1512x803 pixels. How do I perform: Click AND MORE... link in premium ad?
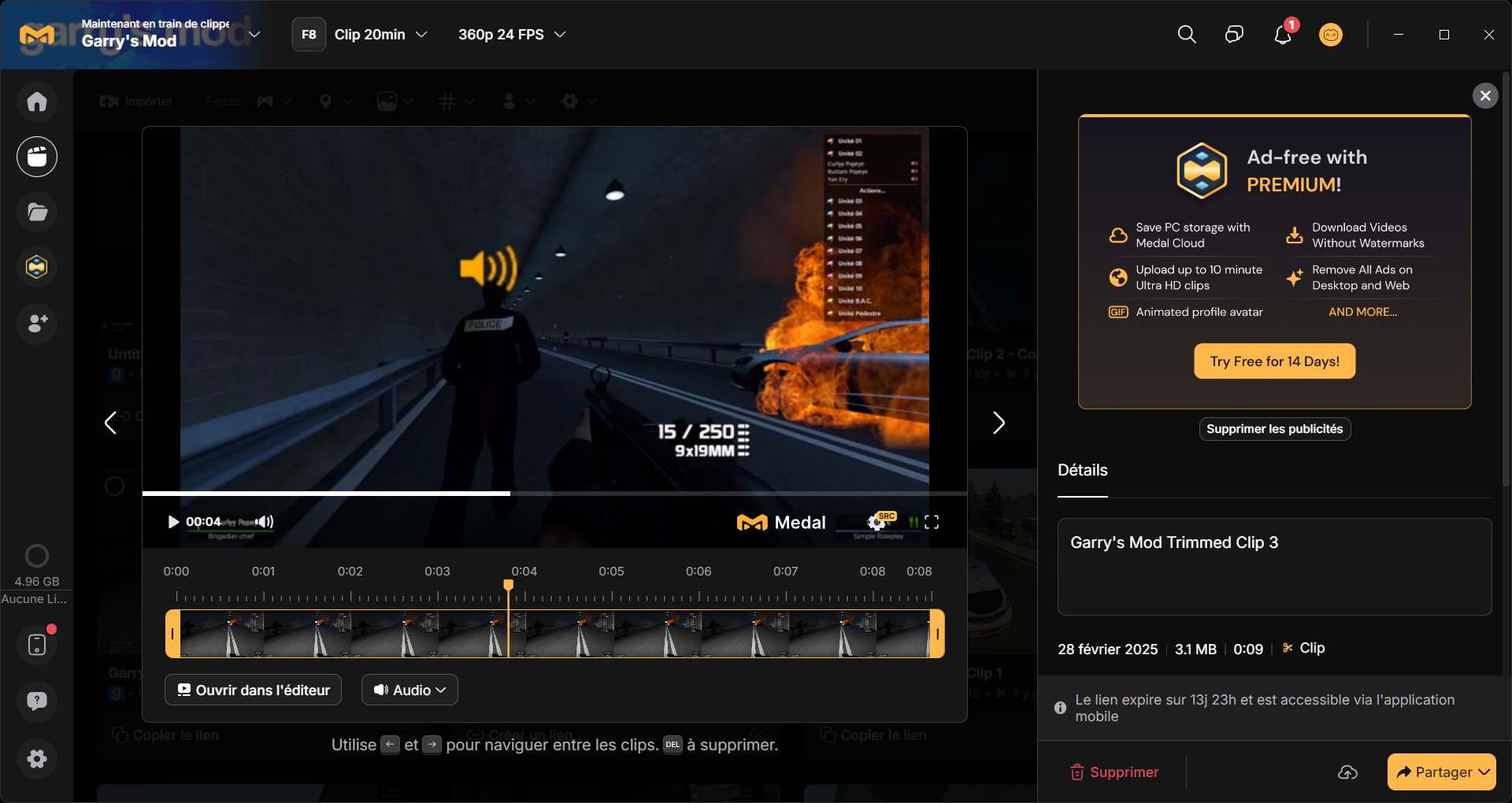tap(1363, 312)
